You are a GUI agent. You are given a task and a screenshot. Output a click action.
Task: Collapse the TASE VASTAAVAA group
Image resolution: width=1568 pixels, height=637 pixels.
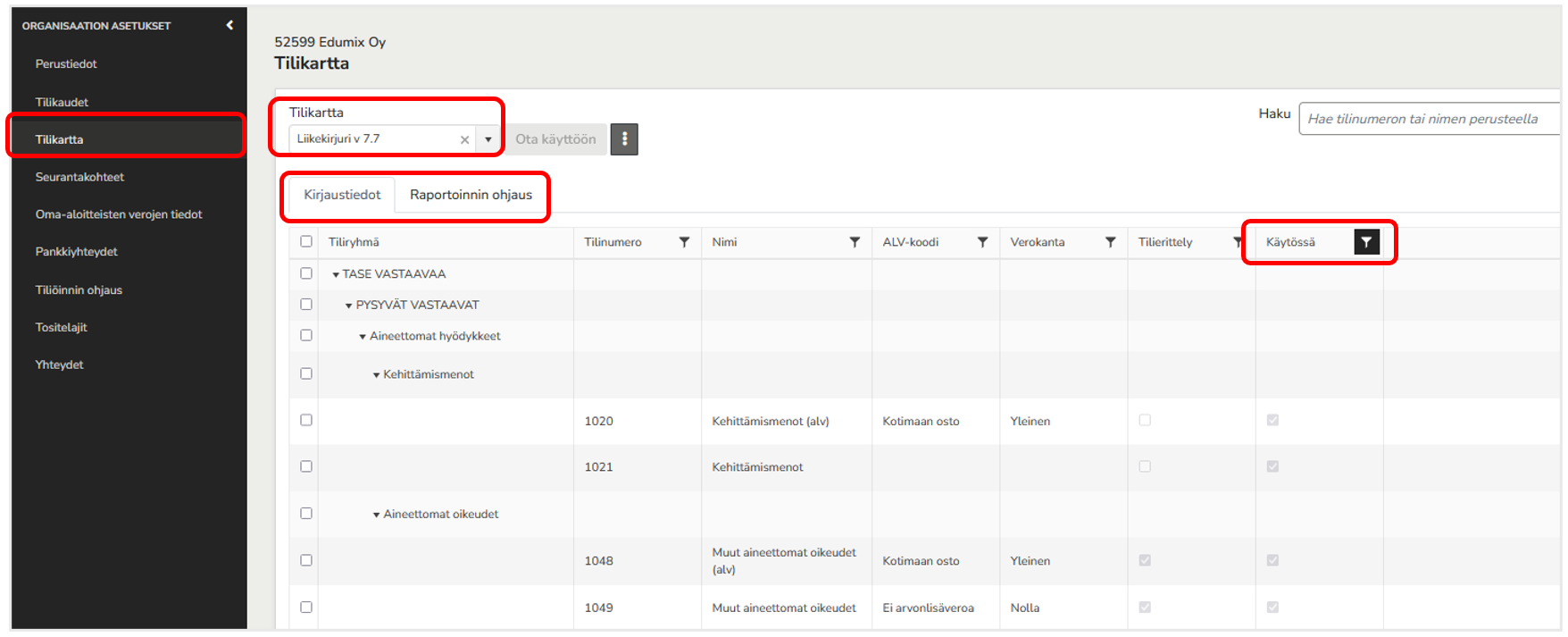point(336,275)
